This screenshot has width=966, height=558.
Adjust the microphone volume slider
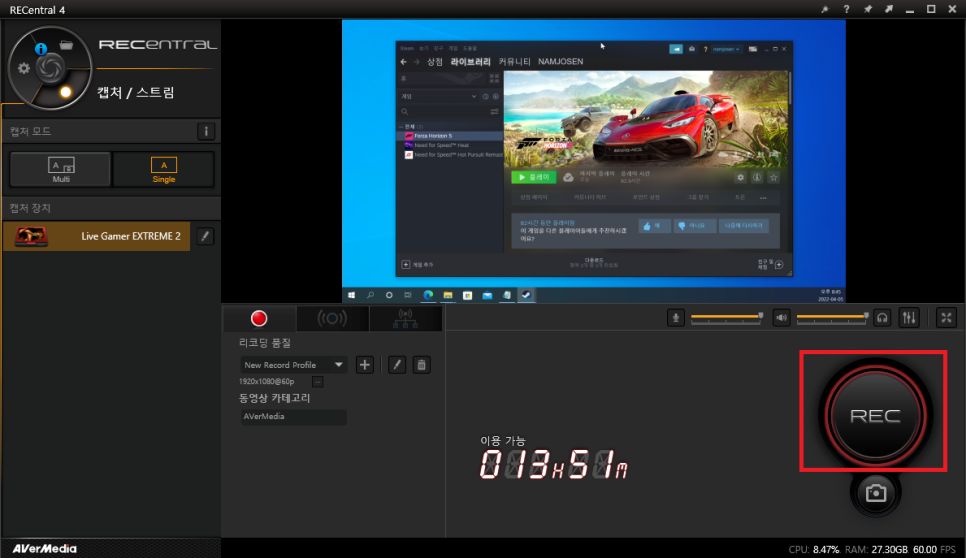[x=726, y=317]
